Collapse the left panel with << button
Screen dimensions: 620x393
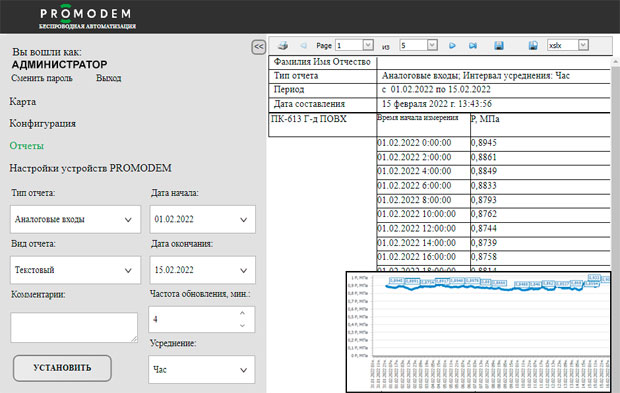coord(259,47)
